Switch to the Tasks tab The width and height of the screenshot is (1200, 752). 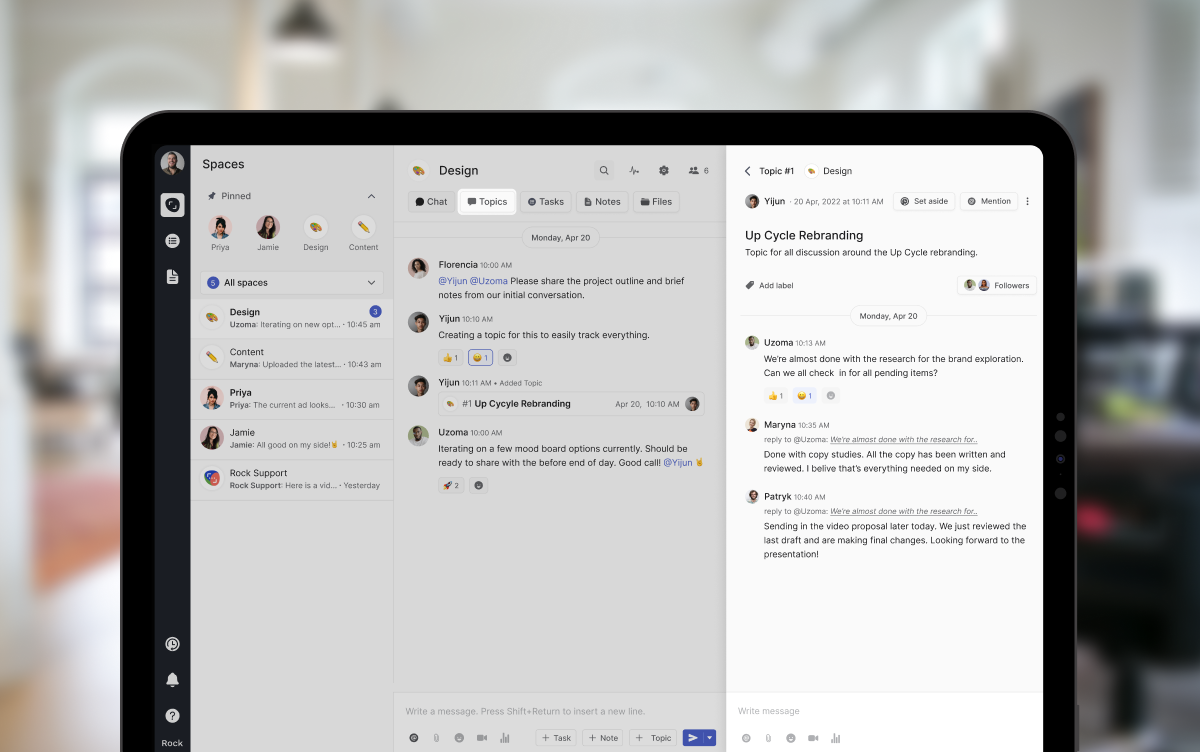(x=546, y=202)
